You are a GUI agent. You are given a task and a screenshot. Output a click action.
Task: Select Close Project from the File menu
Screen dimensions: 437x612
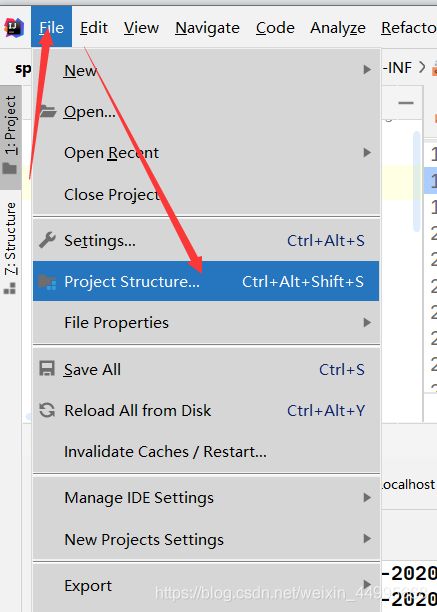click(206, 194)
